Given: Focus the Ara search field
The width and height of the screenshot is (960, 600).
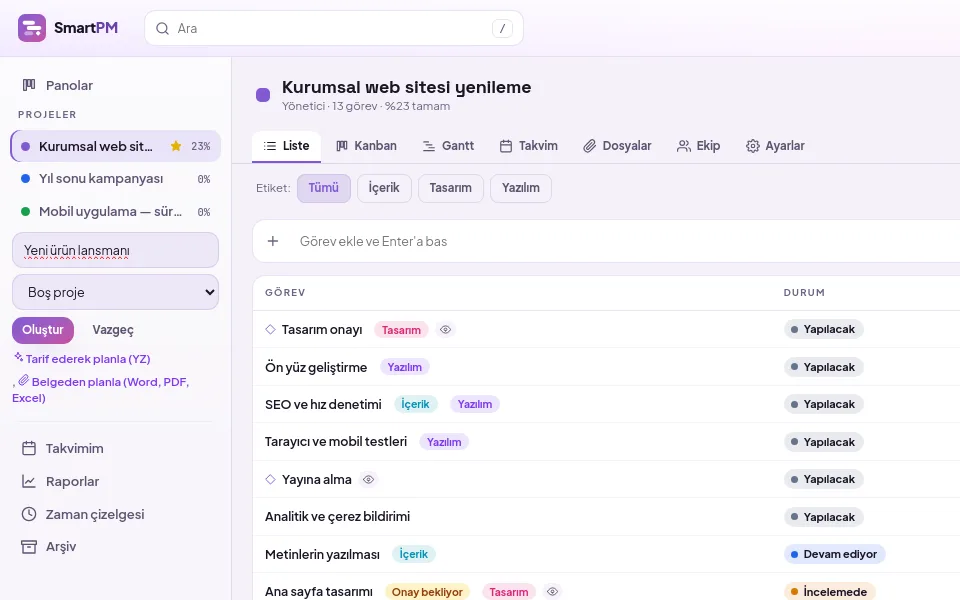Looking at the screenshot, I should click(x=334, y=28).
